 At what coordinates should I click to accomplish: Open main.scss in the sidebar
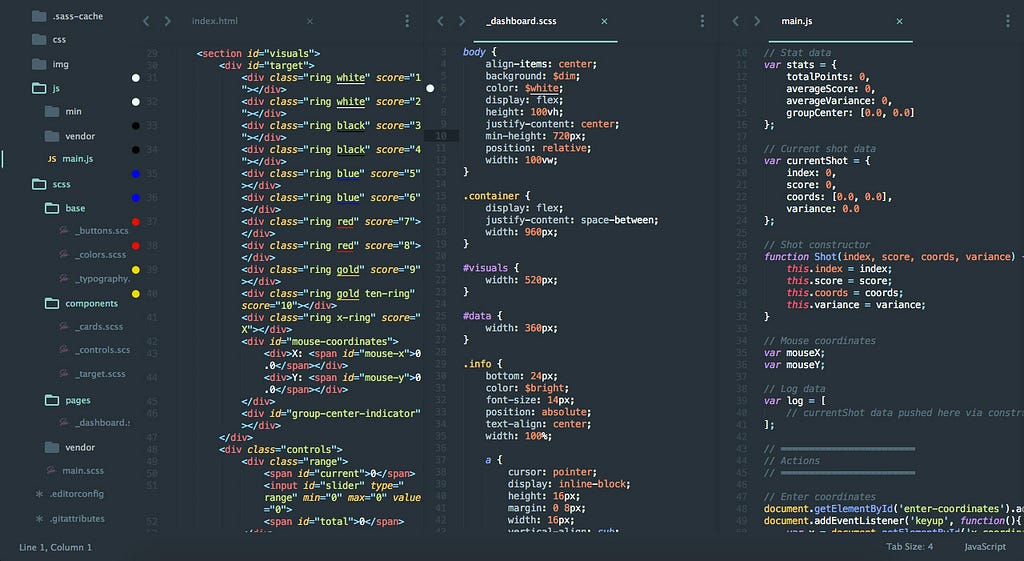click(75, 471)
